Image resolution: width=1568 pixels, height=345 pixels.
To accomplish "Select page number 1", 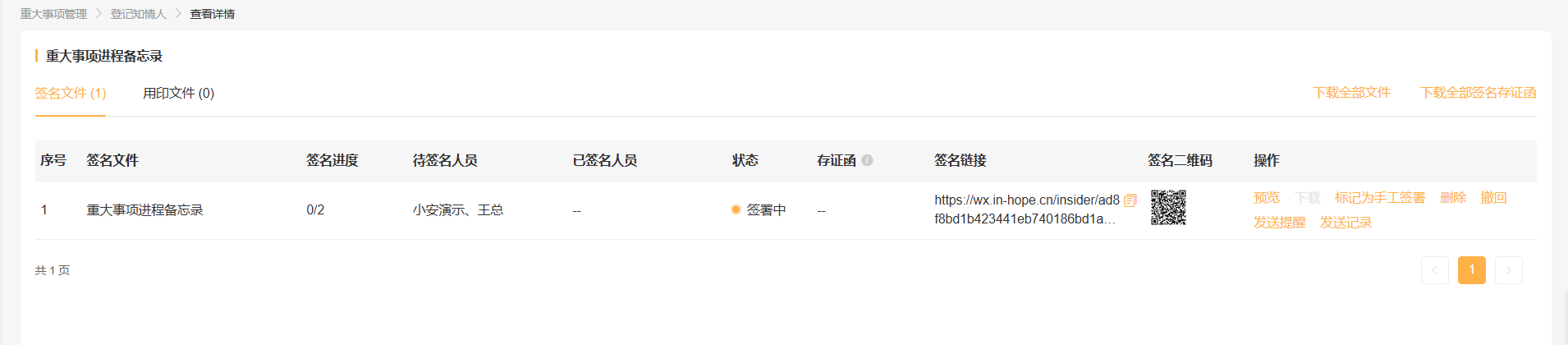I will click(x=1472, y=270).
